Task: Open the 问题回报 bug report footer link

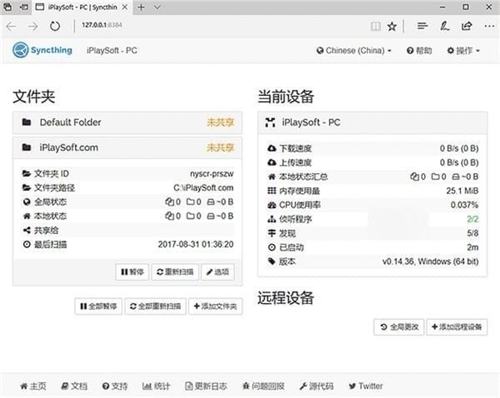Action: click(x=263, y=386)
